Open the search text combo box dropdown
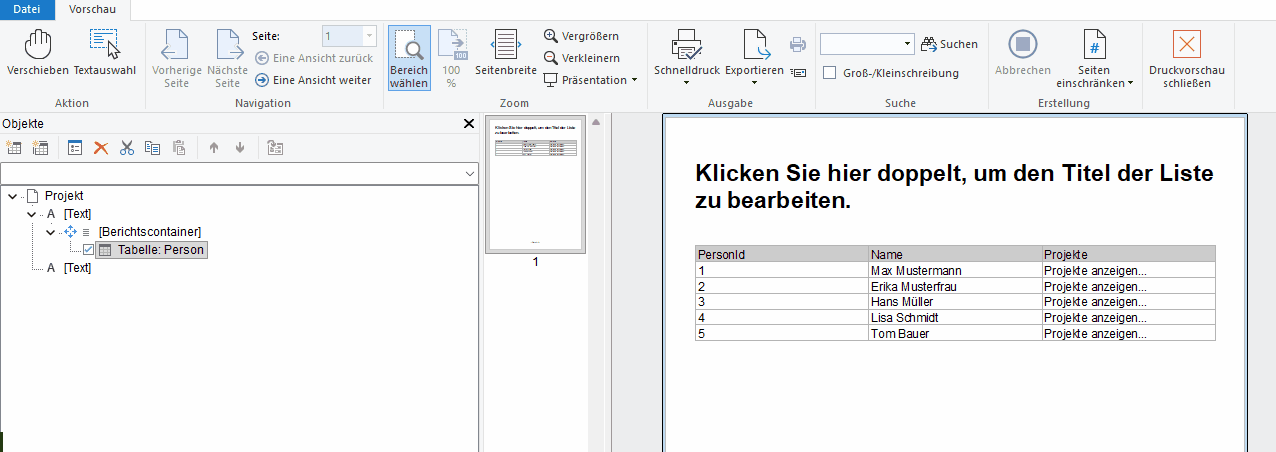Image resolution: width=1276 pixels, height=452 pixels. pyautogui.click(x=907, y=44)
